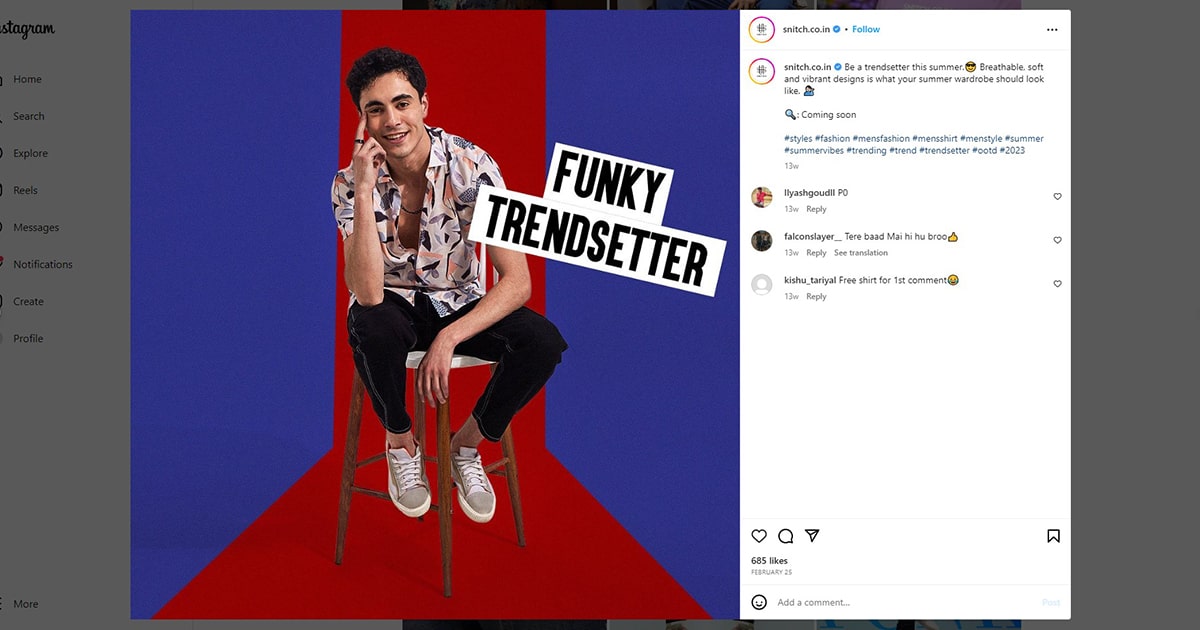This screenshot has width=1200, height=630.
Task: Open kishu_tariyal's profile avatar
Action: [762, 285]
